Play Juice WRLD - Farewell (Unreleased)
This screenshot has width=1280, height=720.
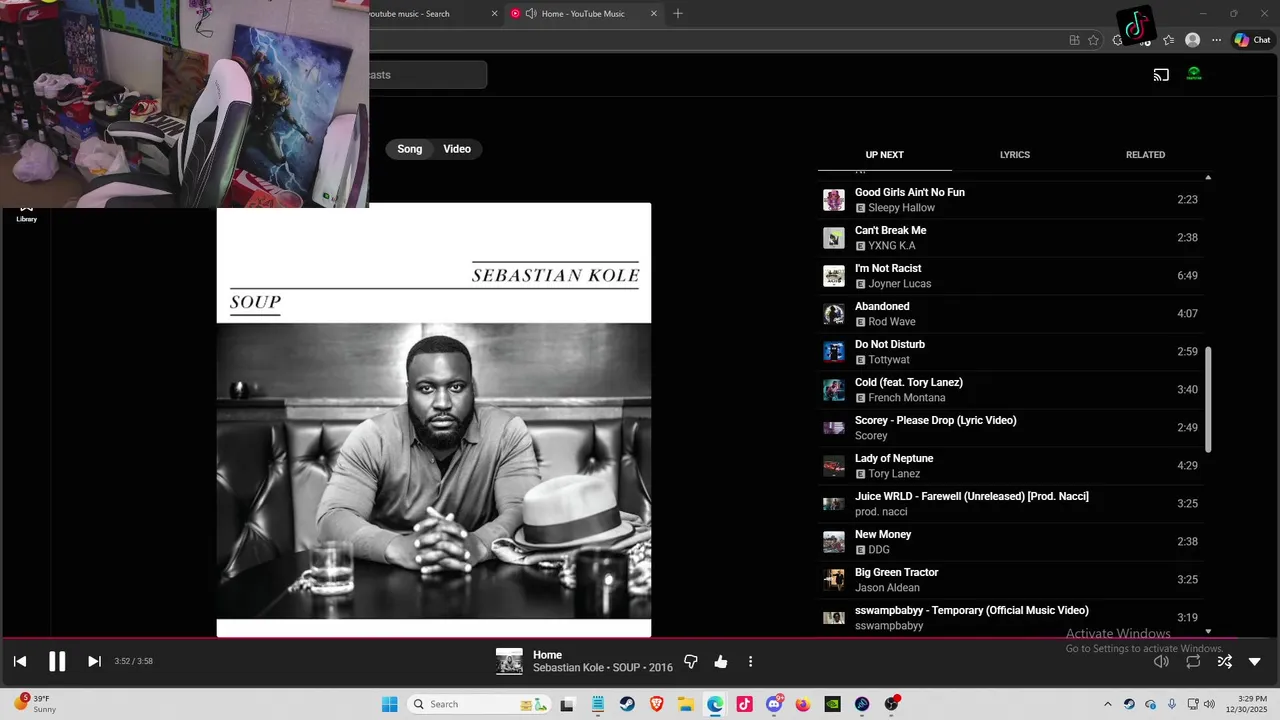click(1010, 504)
